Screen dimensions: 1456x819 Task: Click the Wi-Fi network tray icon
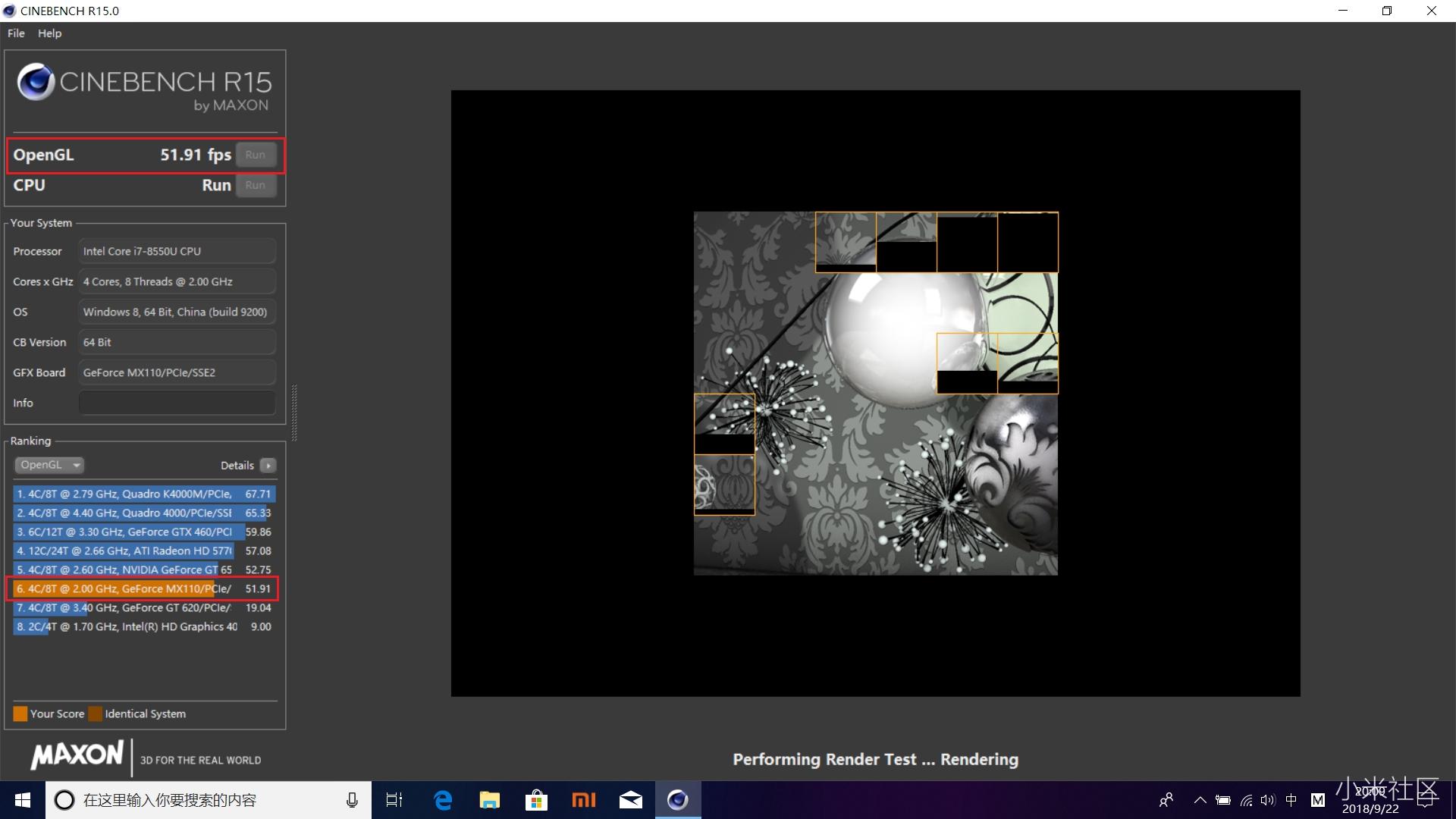pos(1246,800)
